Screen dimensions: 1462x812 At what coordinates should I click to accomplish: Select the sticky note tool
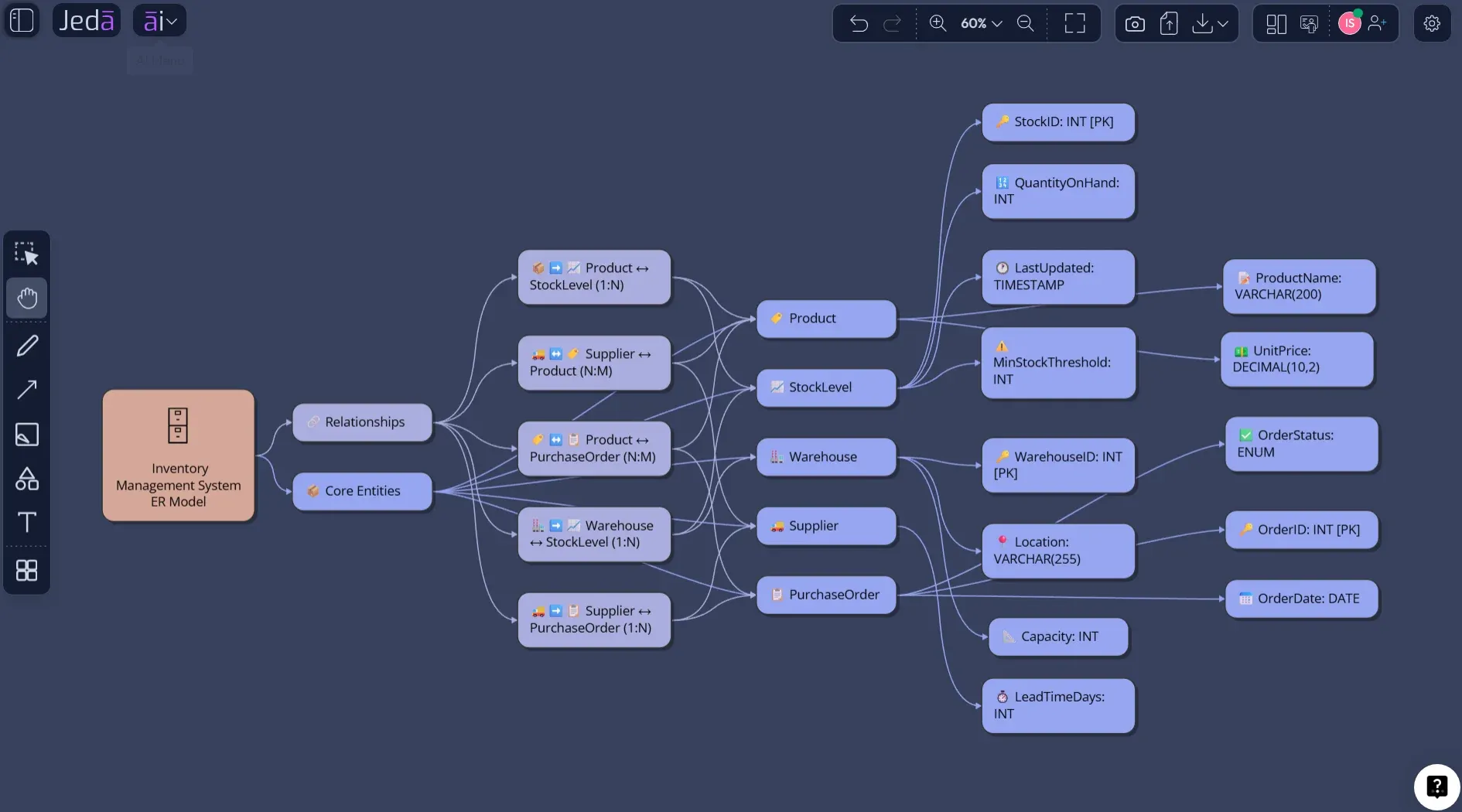pos(27,435)
